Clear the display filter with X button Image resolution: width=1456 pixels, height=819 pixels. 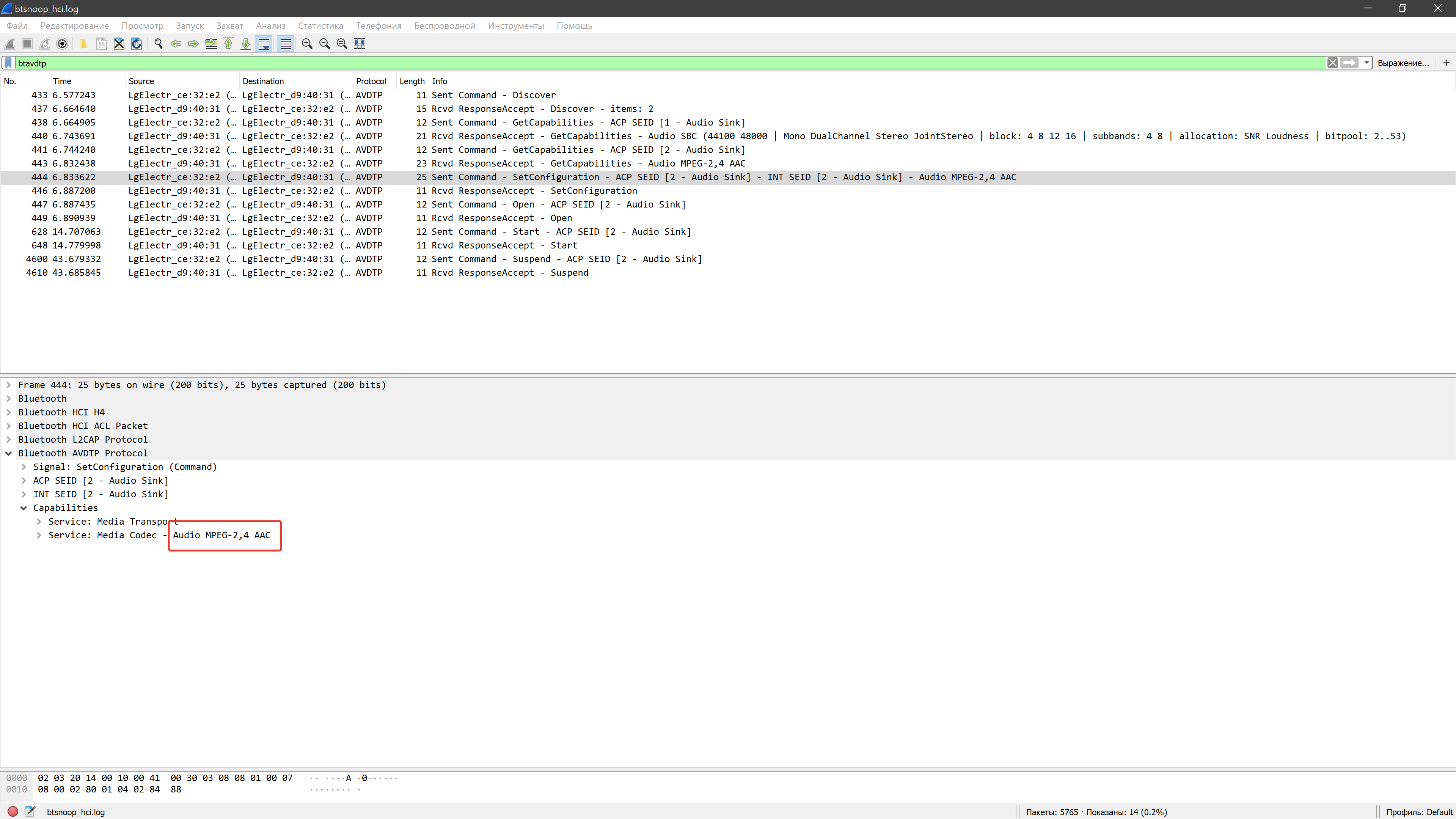point(1332,63)
